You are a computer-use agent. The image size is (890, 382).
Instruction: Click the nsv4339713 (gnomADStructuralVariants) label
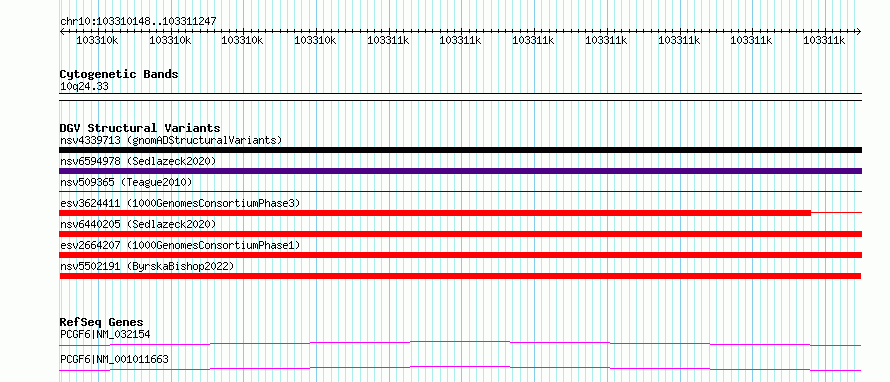click(171, 140)
